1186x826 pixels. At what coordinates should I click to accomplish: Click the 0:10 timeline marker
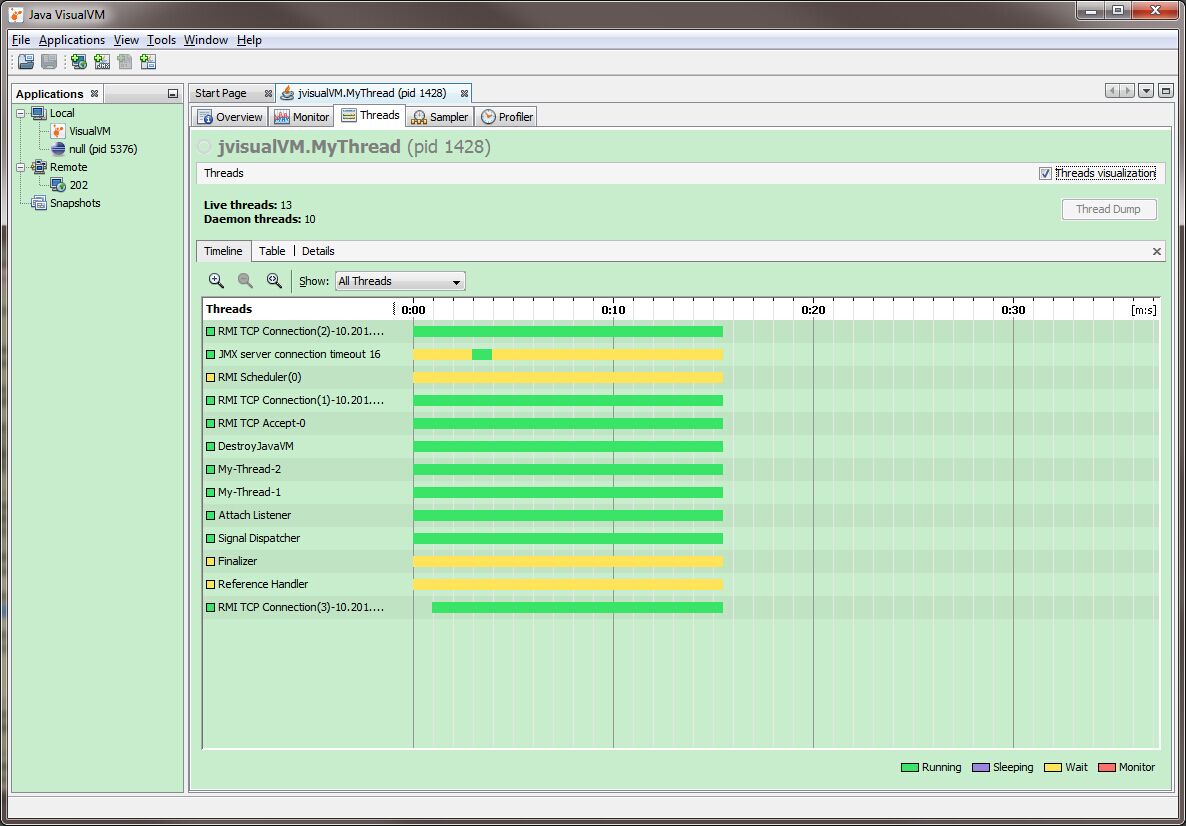pyautogui.click(x=613, y=309)
